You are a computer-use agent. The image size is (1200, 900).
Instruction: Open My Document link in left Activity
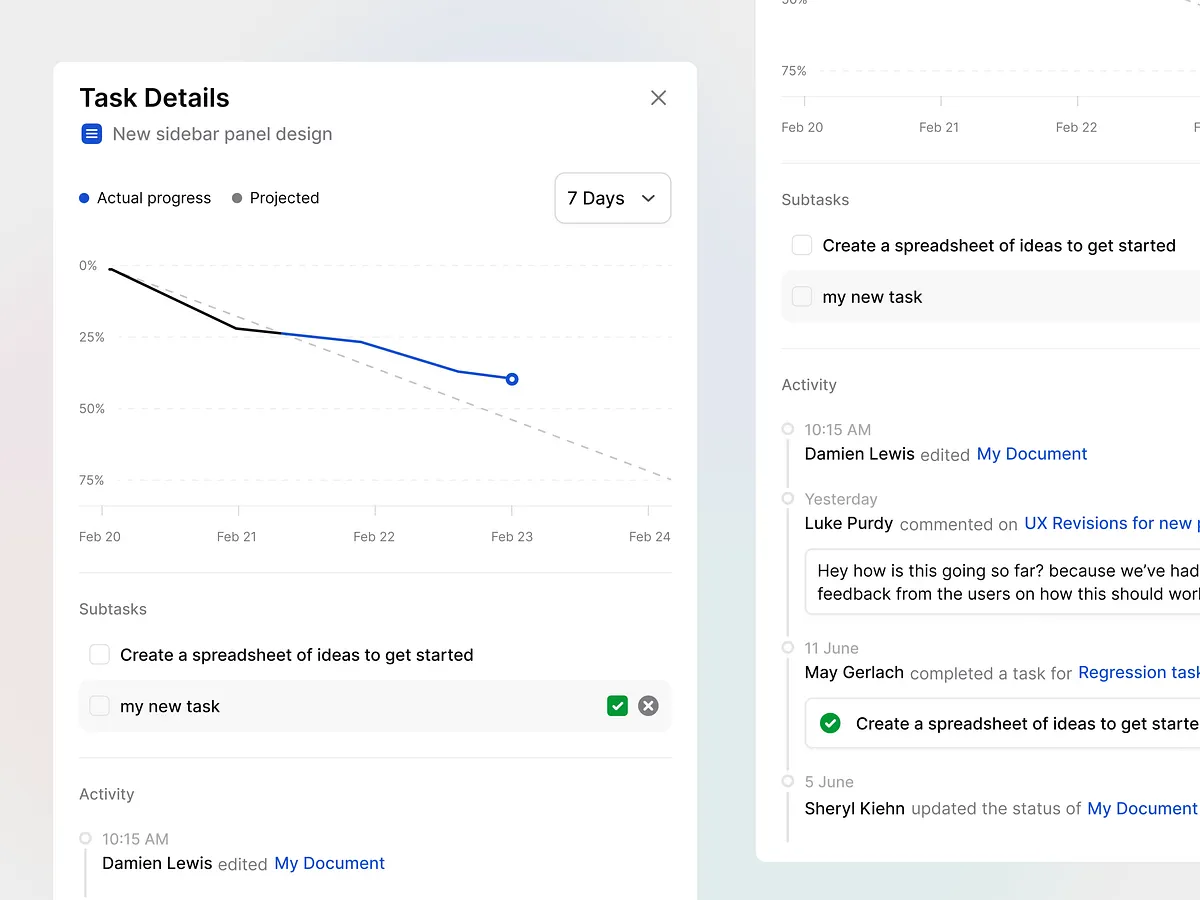click(329, 863)
